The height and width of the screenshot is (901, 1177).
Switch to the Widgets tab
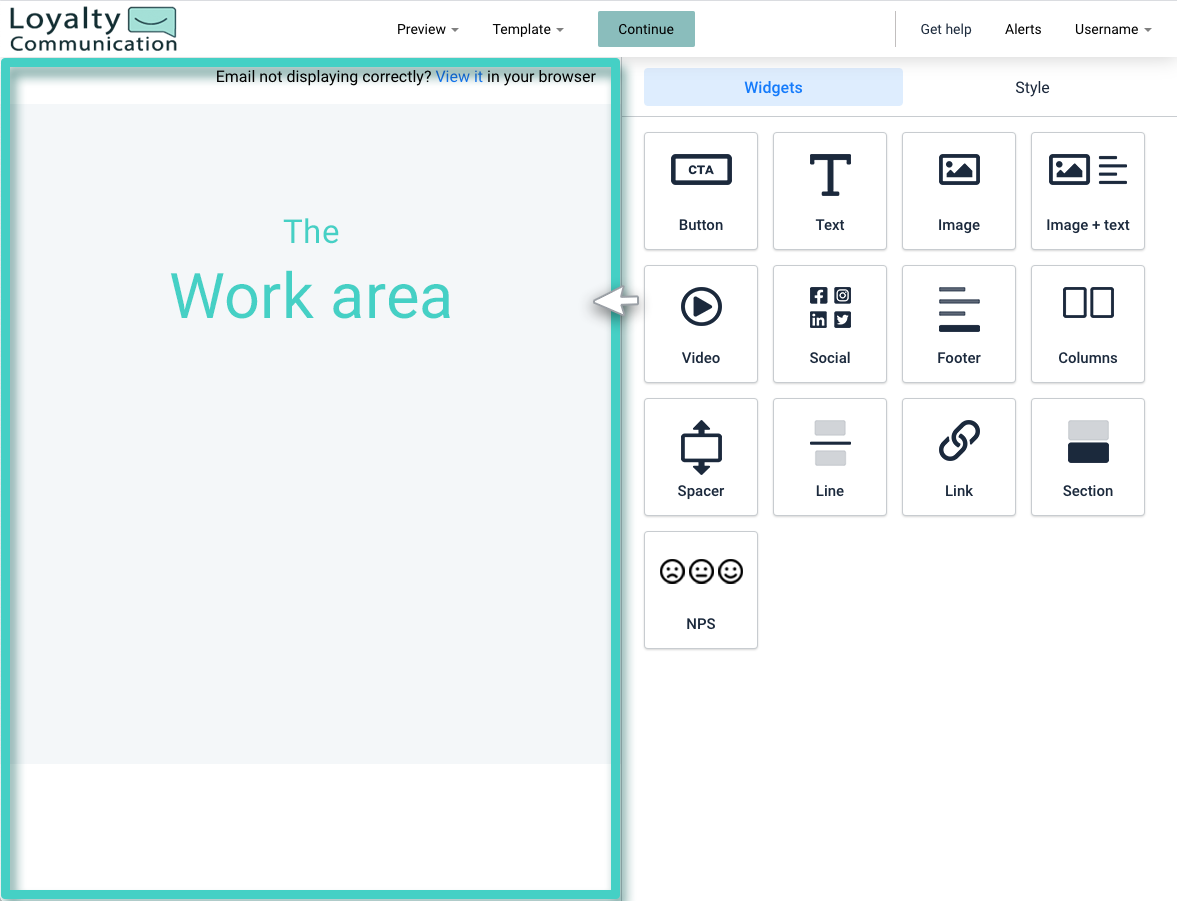(772, 87)
